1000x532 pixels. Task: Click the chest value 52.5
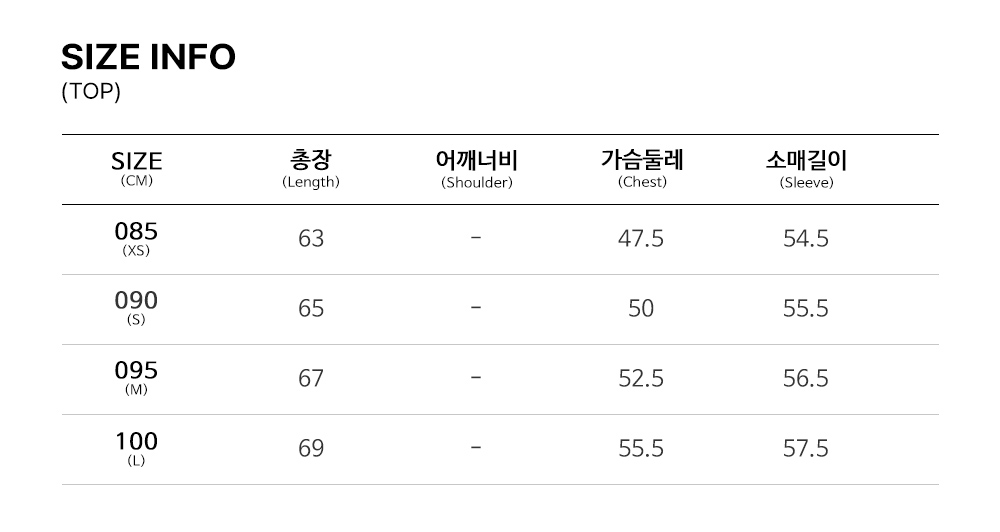tap(641, 378)
